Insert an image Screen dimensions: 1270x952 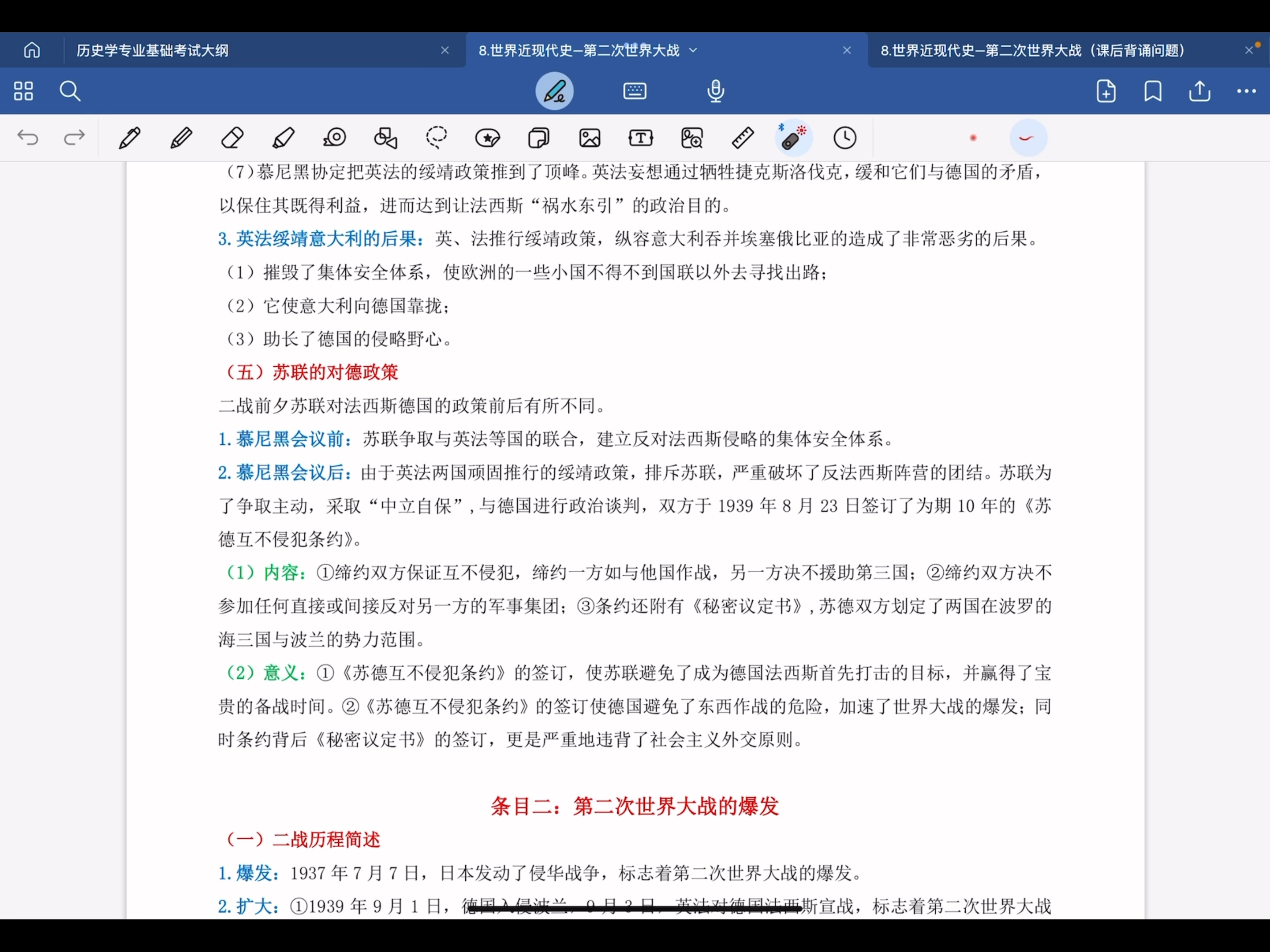coord(590,138)
